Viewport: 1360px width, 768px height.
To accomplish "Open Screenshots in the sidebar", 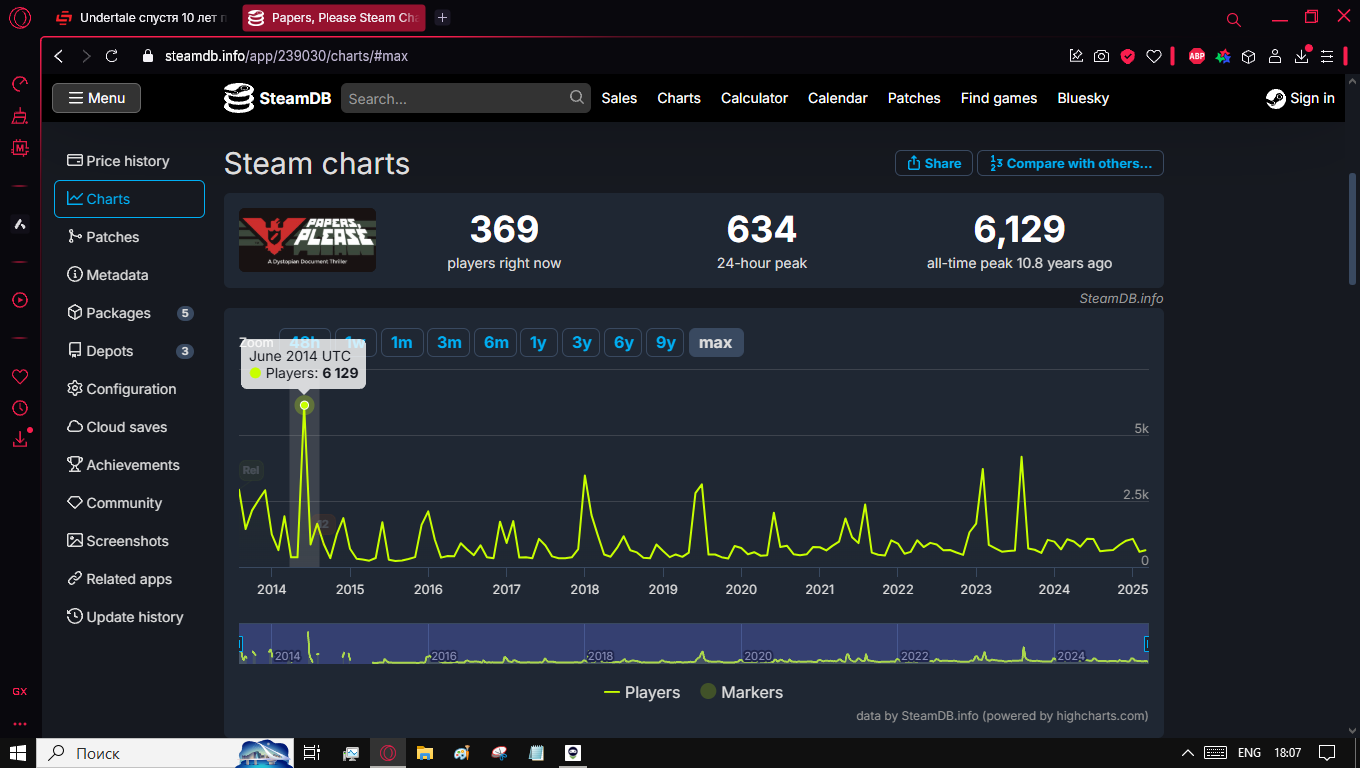I will (x=129, y=541).
